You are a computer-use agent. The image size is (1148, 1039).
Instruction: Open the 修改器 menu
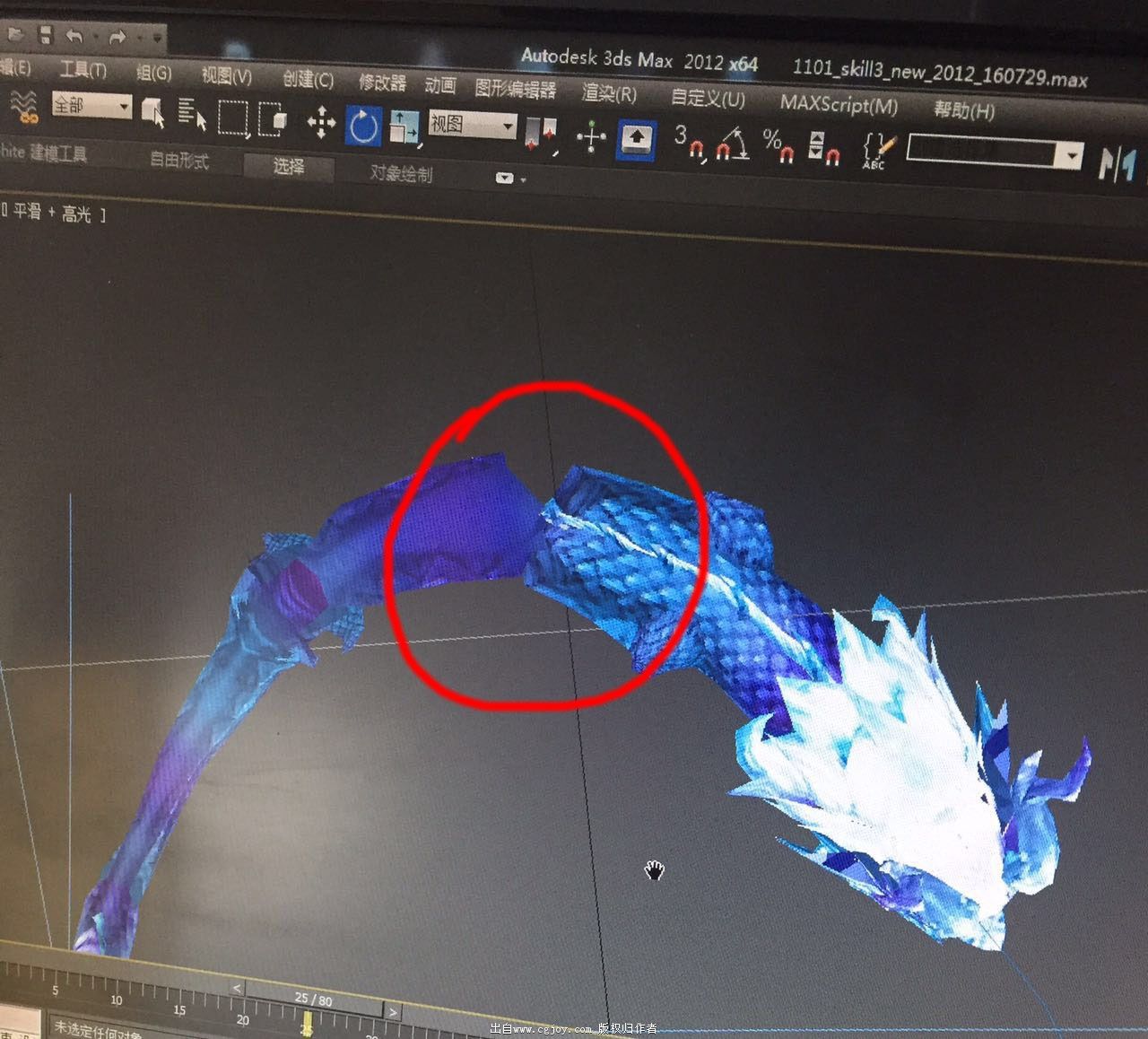(383, 83)
